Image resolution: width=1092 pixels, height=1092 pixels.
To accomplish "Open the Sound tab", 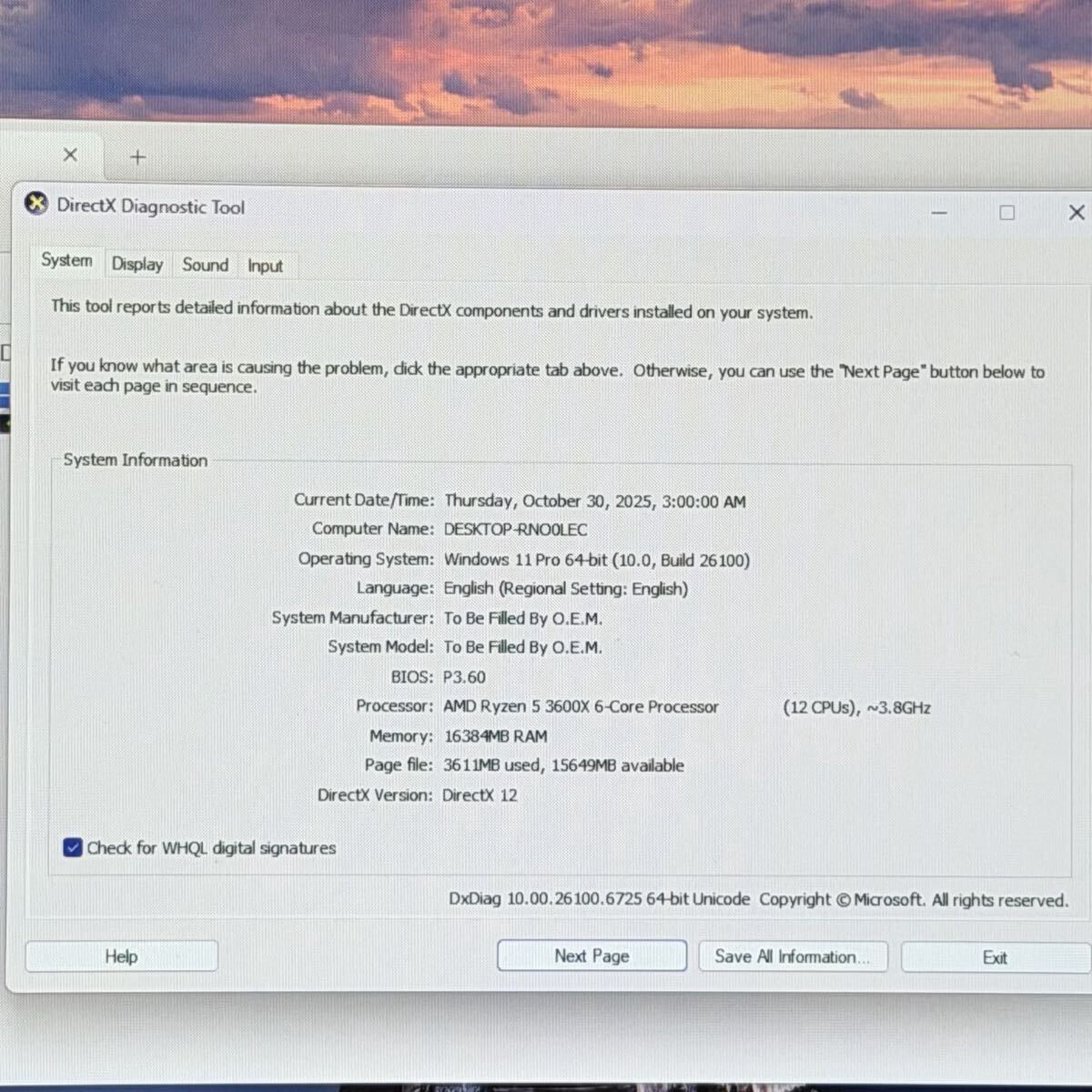I will pos(206,265).
